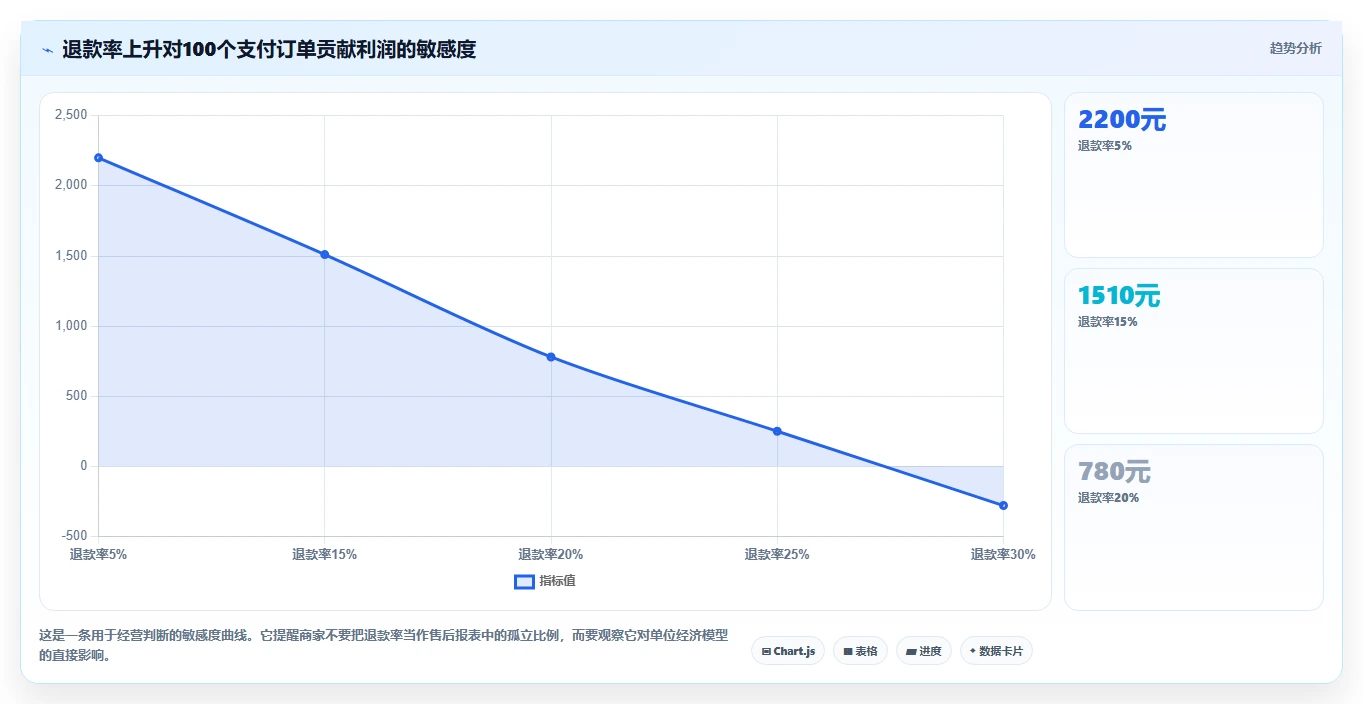Click y-axis value 1,000
Screen dimensions: 1363x704
(x=71, y=326)
